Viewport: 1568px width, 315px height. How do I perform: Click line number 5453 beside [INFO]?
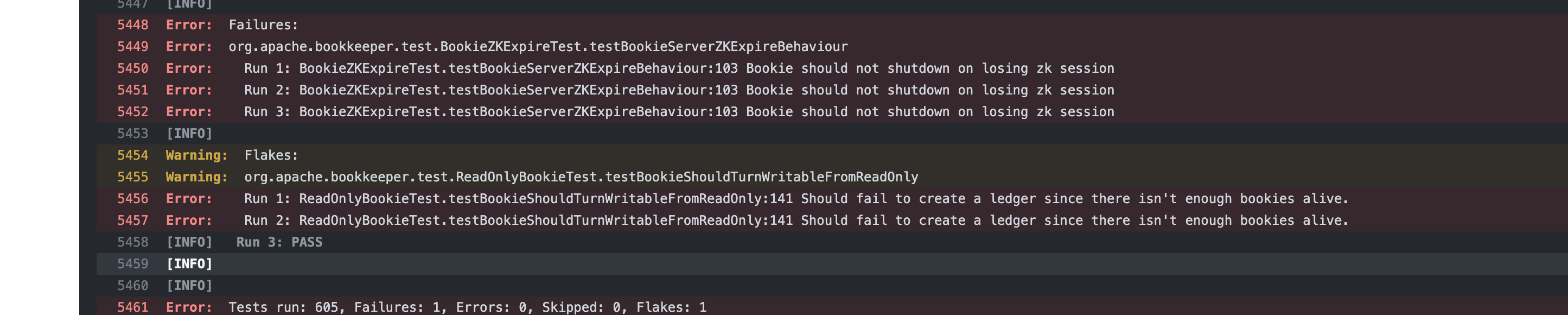click(x=133, y=134)
